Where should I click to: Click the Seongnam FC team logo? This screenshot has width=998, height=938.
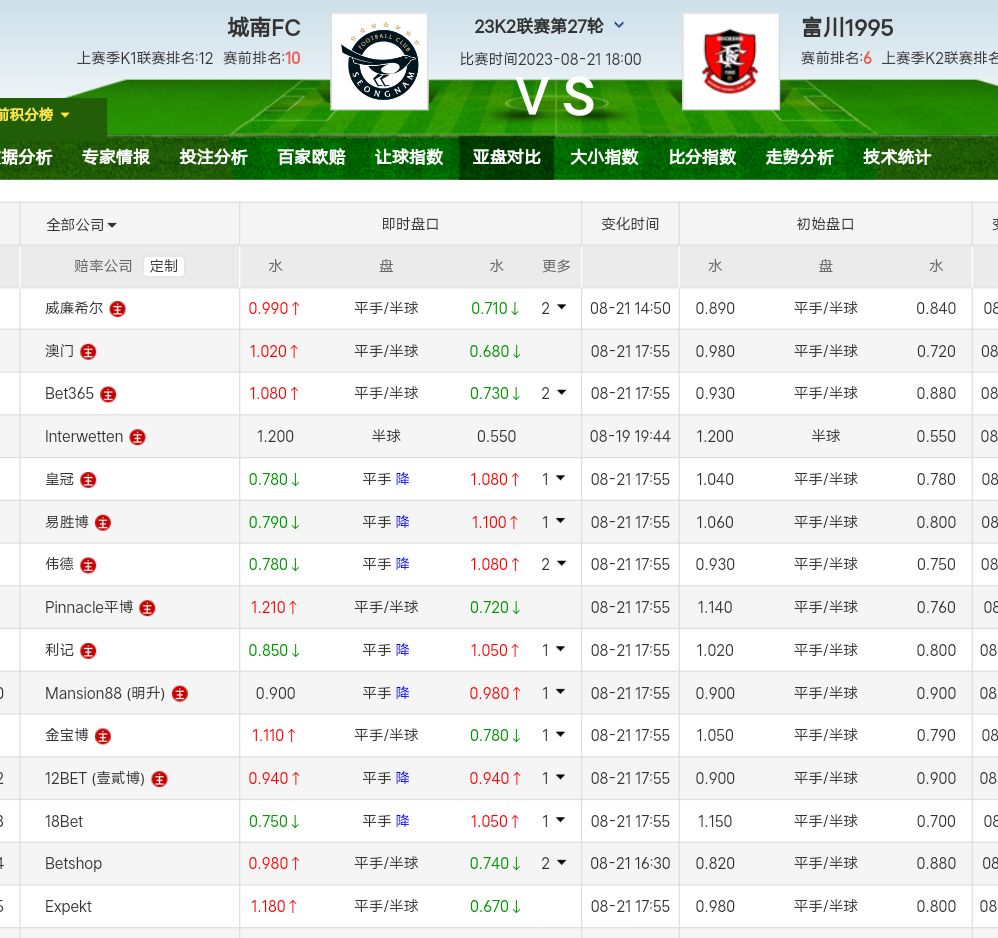[379, 62]
